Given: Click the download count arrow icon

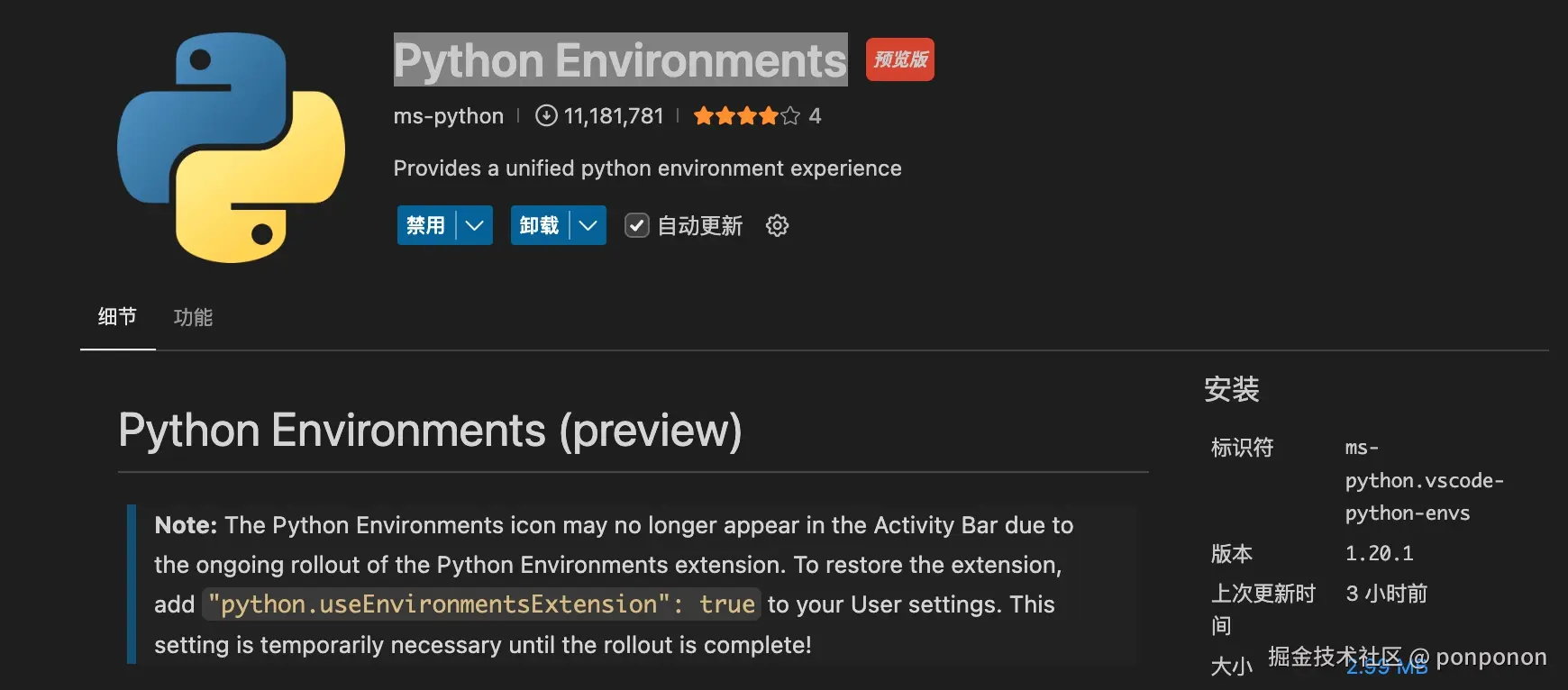Looking at the screenshot, I should [x=545, y=116].
